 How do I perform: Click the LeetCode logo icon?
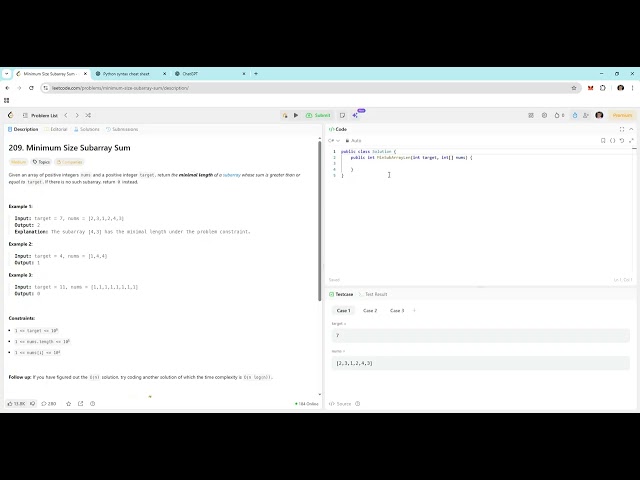(x=11, y=116)
